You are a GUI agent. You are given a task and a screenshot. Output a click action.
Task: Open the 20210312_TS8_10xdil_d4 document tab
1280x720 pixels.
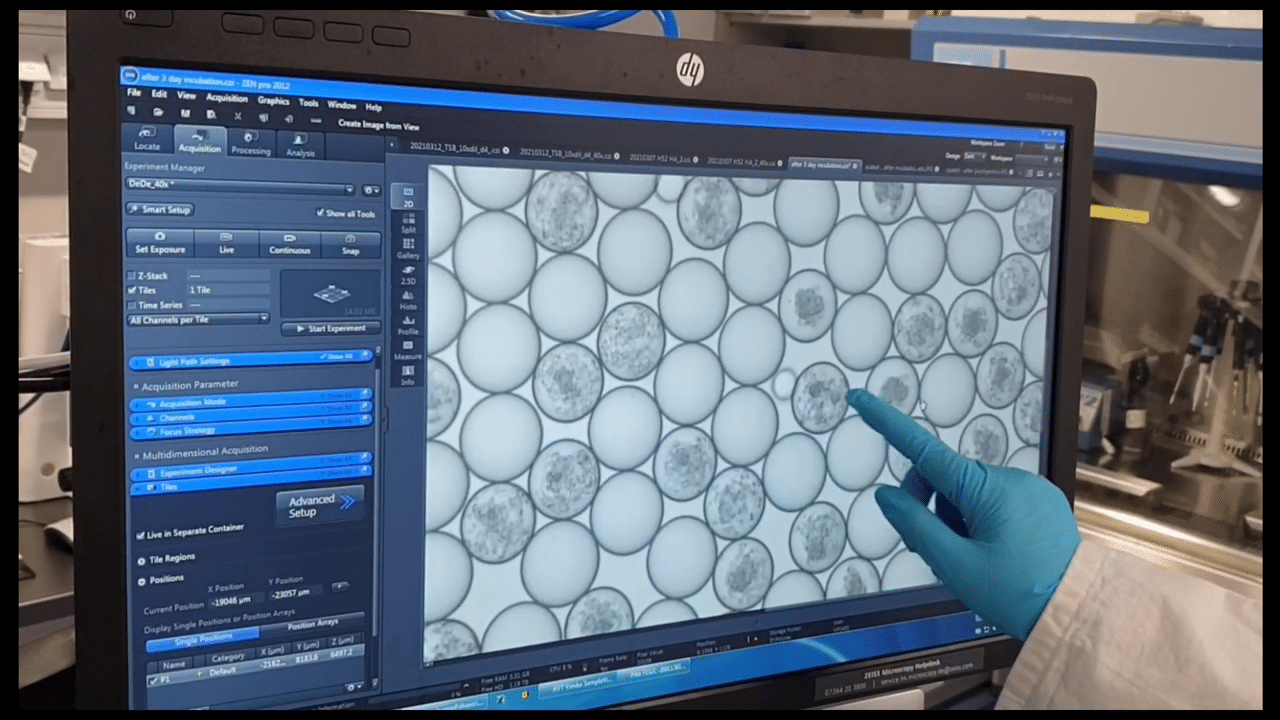pos(455,147)
